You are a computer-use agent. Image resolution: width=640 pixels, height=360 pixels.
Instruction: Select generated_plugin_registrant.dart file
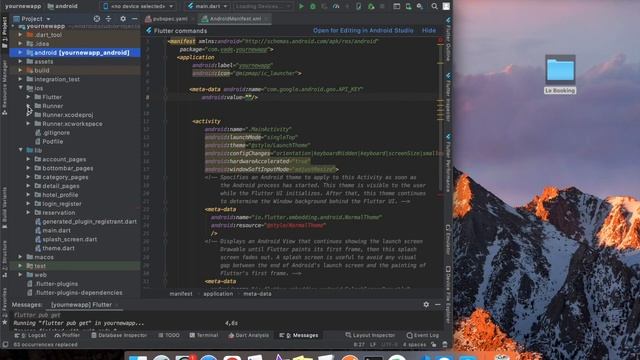(89, 221)
